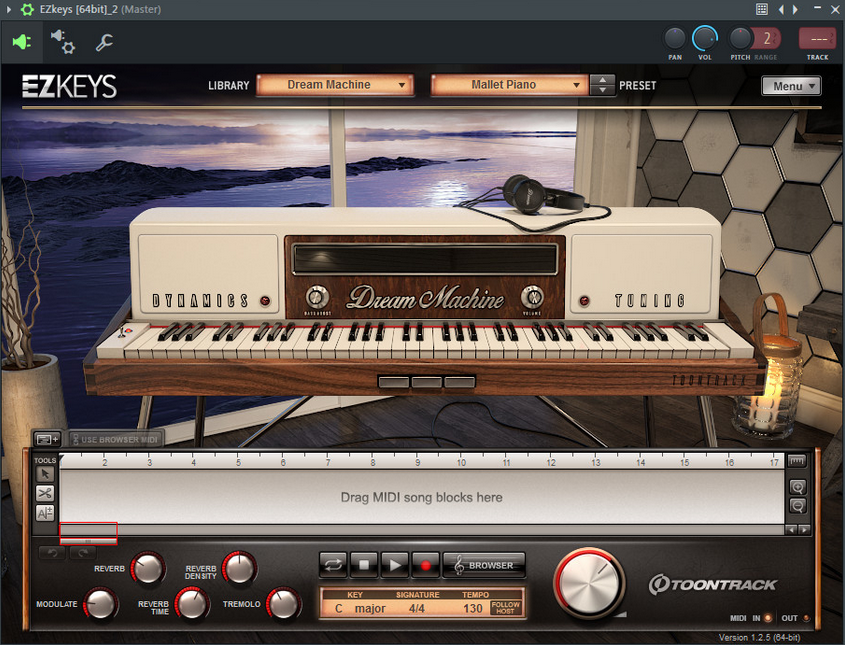Click the MIDI OUT indicator light
845x645 pixels.
coord(806,618)
